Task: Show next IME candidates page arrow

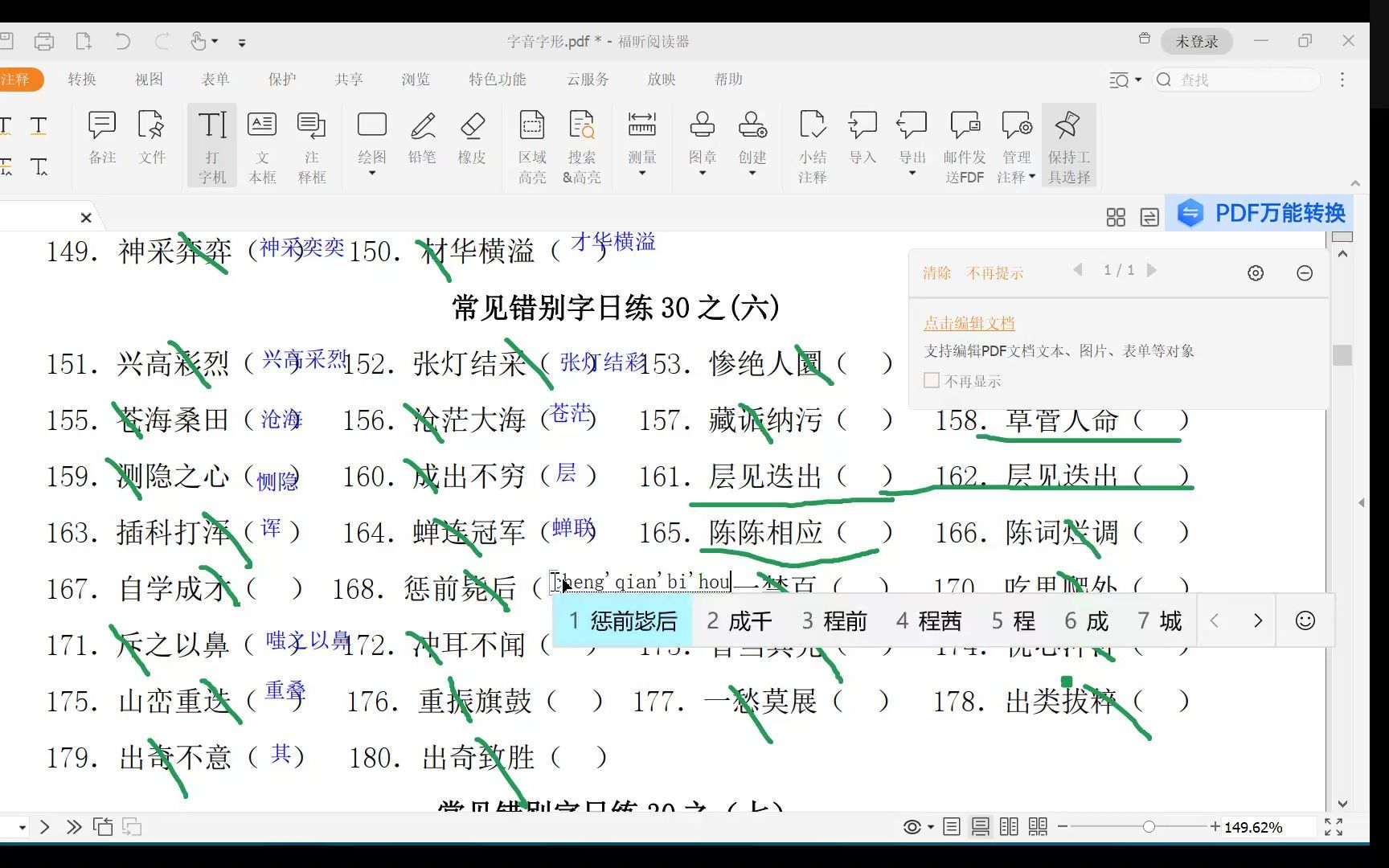Action: (x=1258, y=620)
